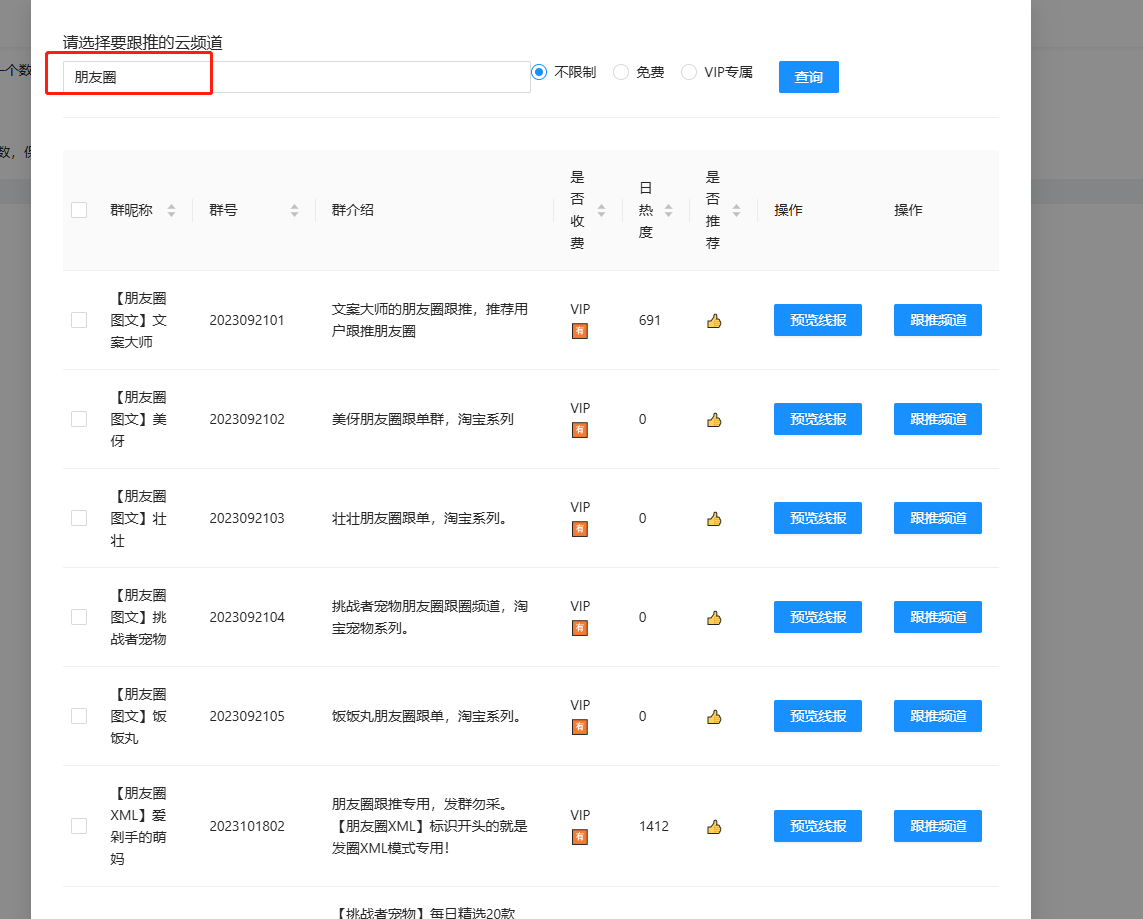Click the 查询 search button
Image resolution: width=1143 pixels, height=919 pixels.
pyautogui.click(x=808, y=77)
